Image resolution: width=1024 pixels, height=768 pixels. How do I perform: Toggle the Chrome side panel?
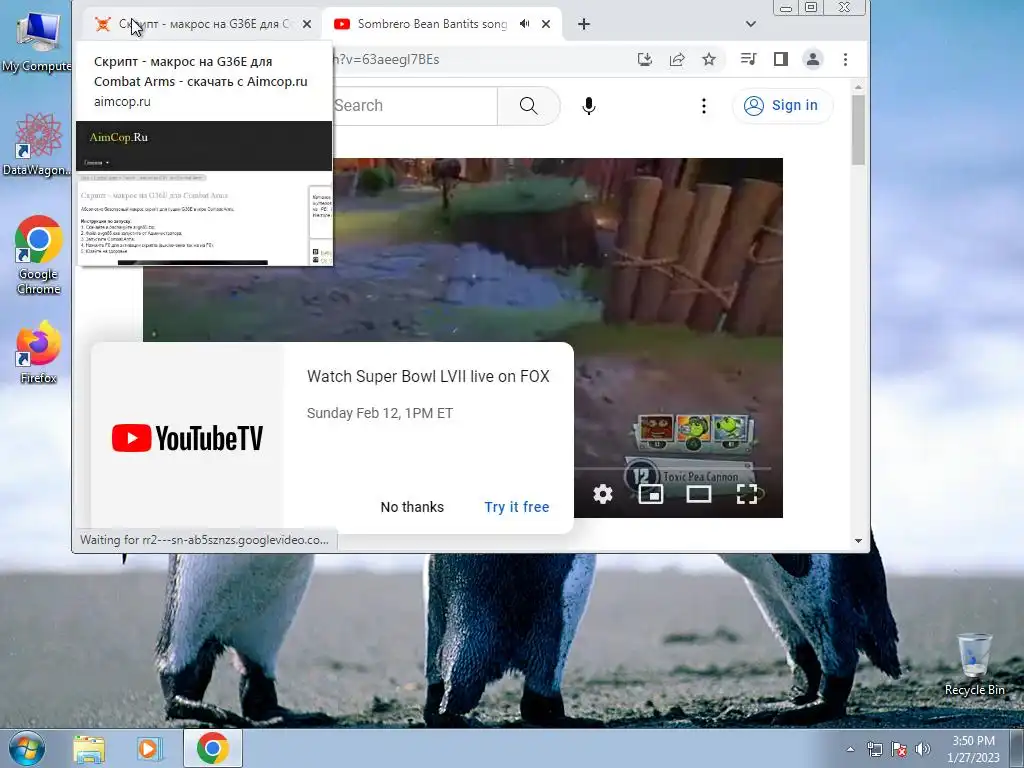pos(780,59)
